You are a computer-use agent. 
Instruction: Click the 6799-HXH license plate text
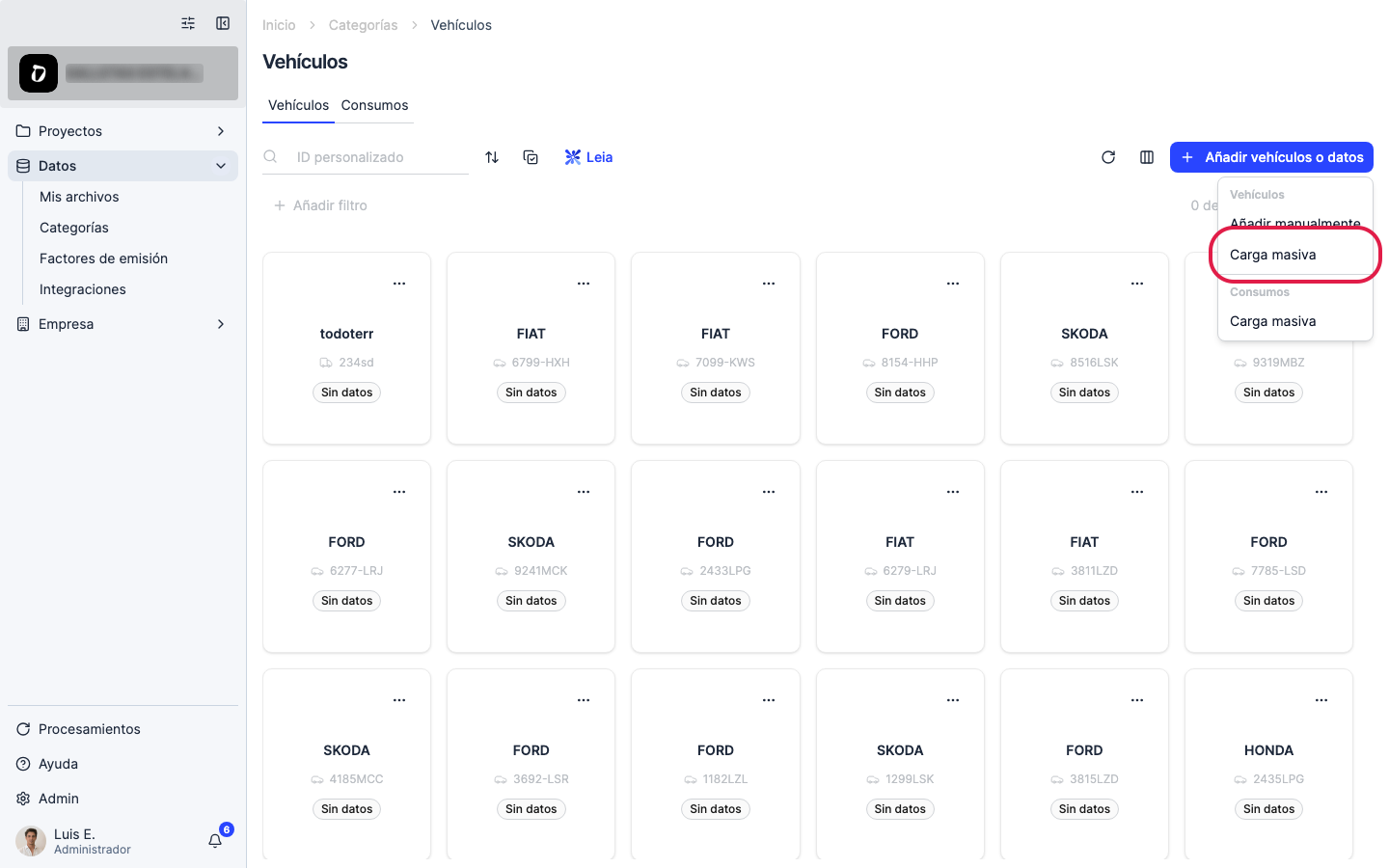pyautogui.click(x=541, y=363)
